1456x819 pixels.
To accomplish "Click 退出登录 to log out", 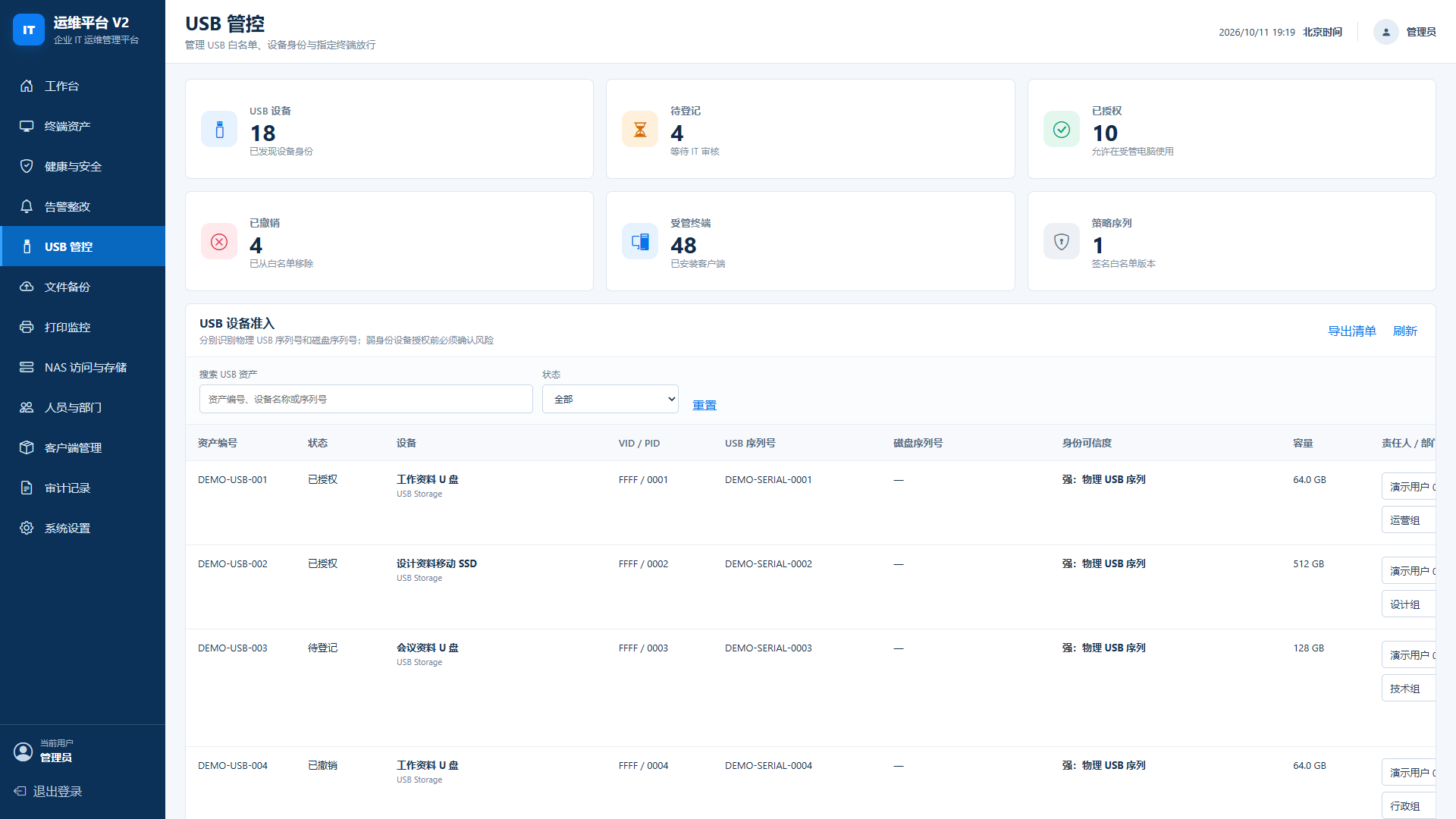I will tap(49, 791).
